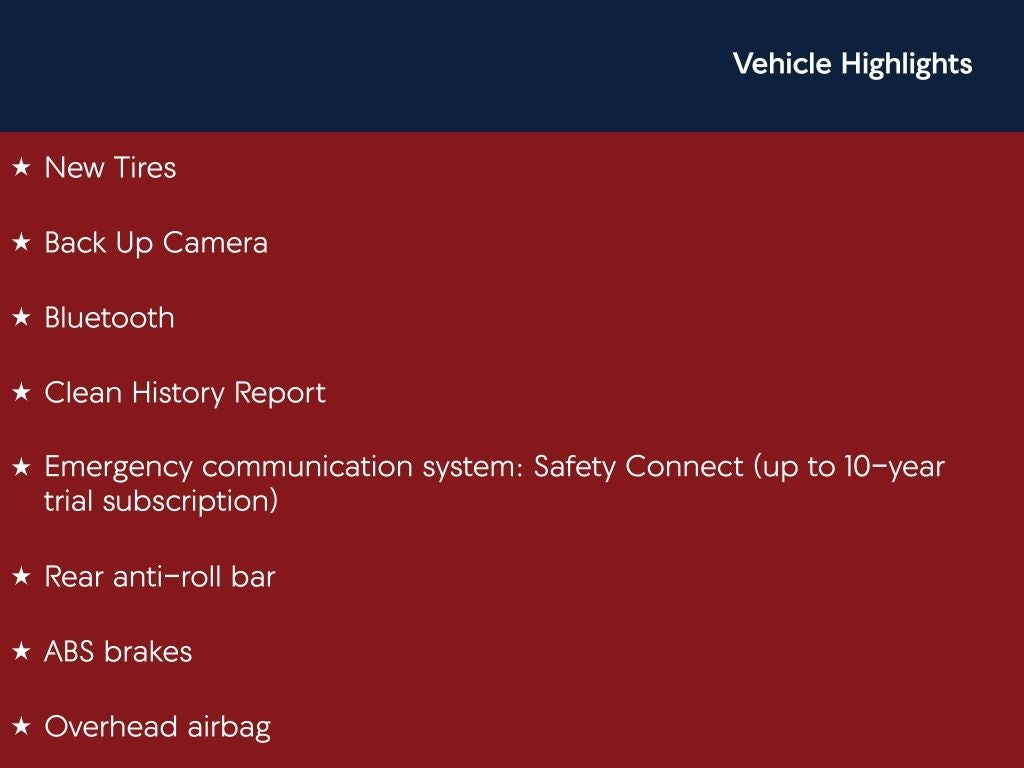Click the Safety Connect phrase

coord(637,467)
